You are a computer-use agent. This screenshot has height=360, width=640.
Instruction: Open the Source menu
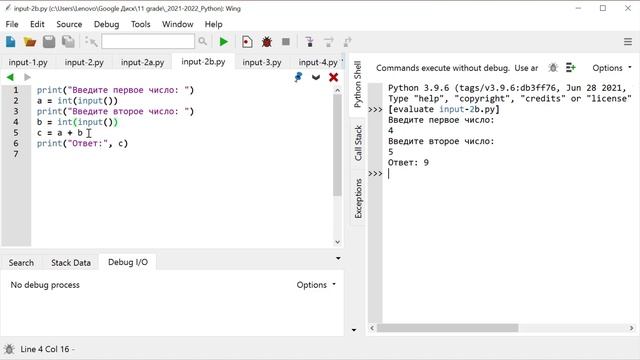pyautogui.click(x=69, y=24)
